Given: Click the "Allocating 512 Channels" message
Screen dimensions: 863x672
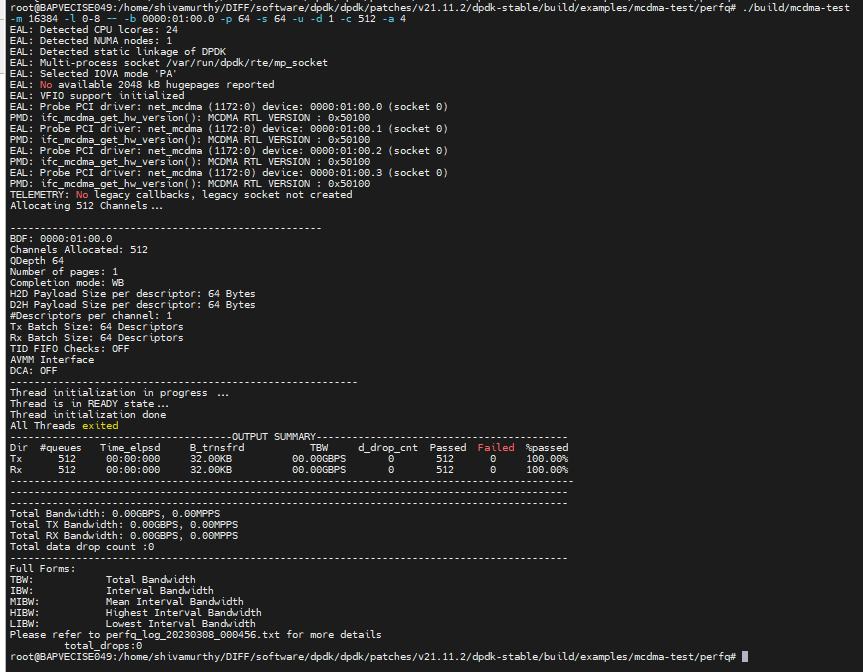Looking at the screenshot, I should pos(85,206).
